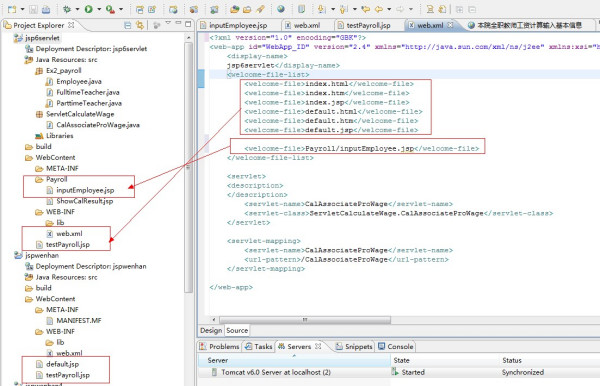Click the Last Edit Location arrow icon
Viewport: 600px width, 386px height.
[x=365, y=9]
